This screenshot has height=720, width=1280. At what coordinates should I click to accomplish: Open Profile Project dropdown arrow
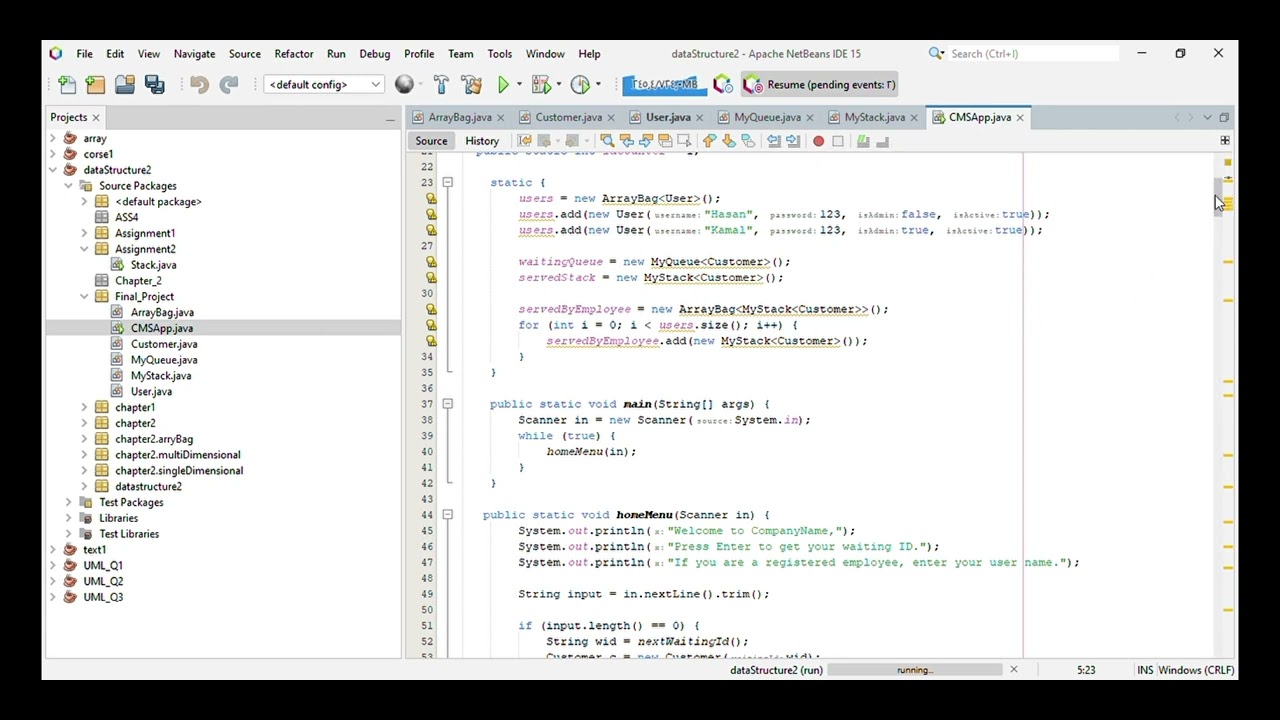click(x=597, y=85)
